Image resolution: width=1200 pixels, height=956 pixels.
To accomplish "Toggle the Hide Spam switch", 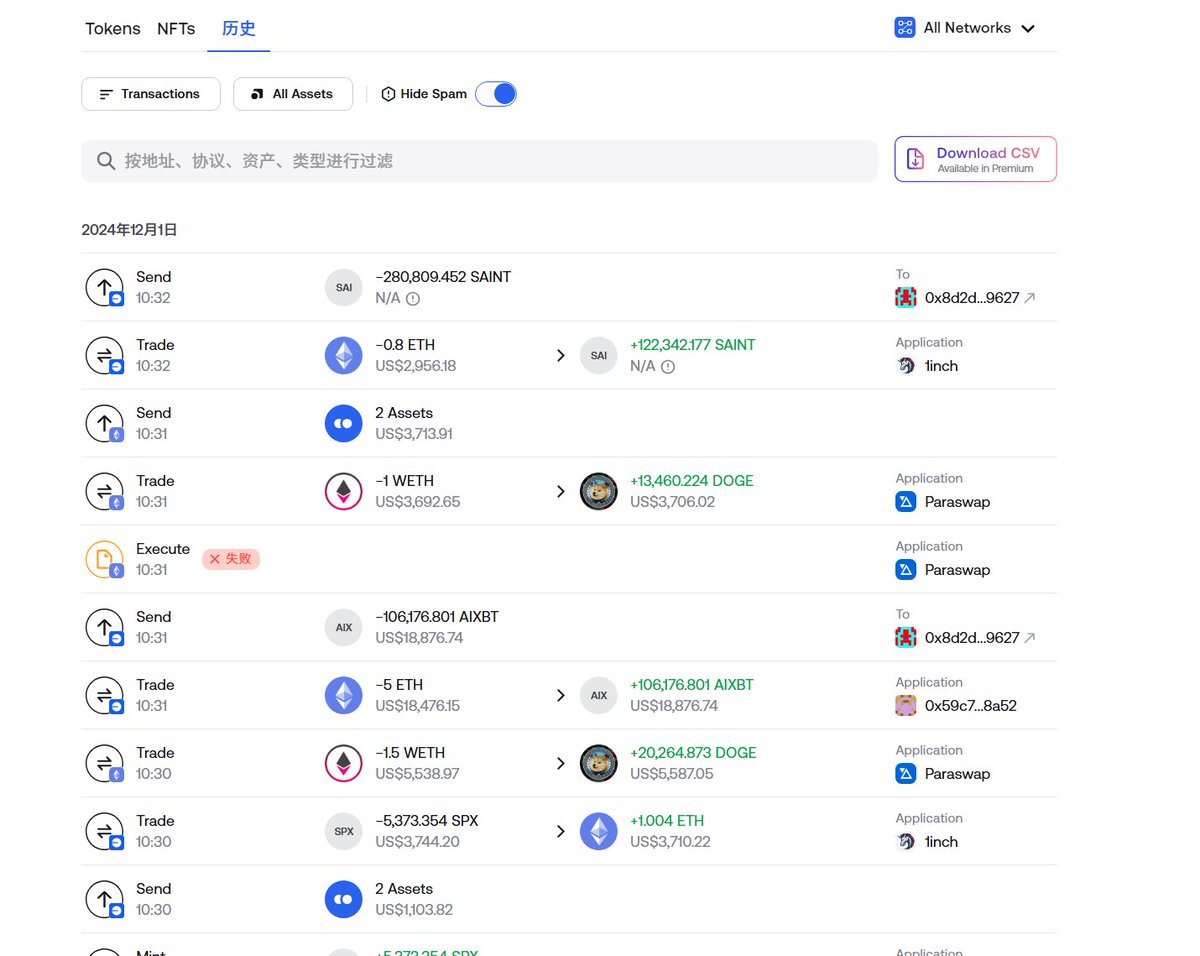I will (496, 94).
